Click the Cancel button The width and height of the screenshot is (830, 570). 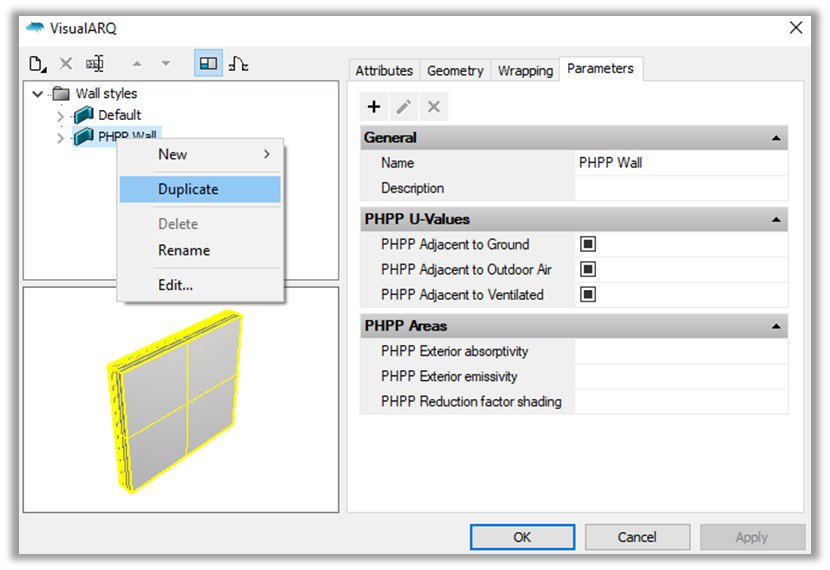point(637,537)
